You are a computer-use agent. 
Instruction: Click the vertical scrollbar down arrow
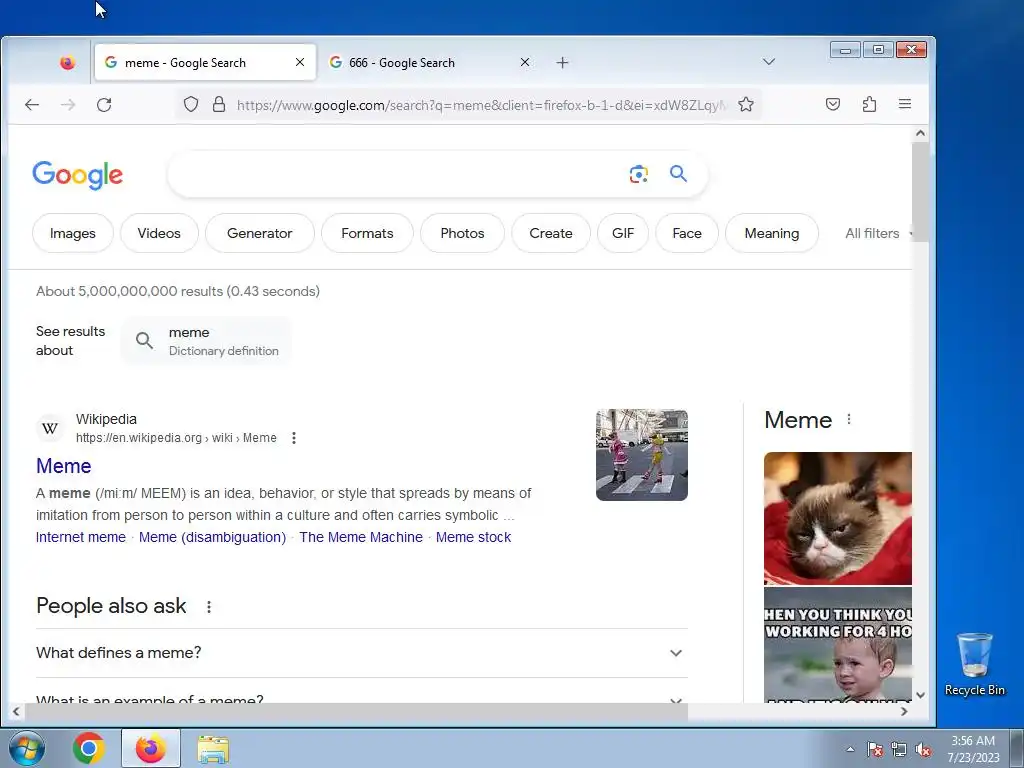click(920, 696)
